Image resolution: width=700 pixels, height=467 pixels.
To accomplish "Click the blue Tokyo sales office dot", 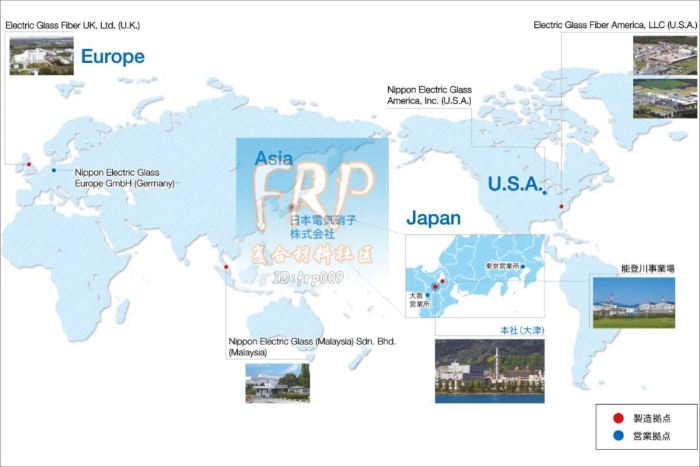I will click(x=523, y=267).
